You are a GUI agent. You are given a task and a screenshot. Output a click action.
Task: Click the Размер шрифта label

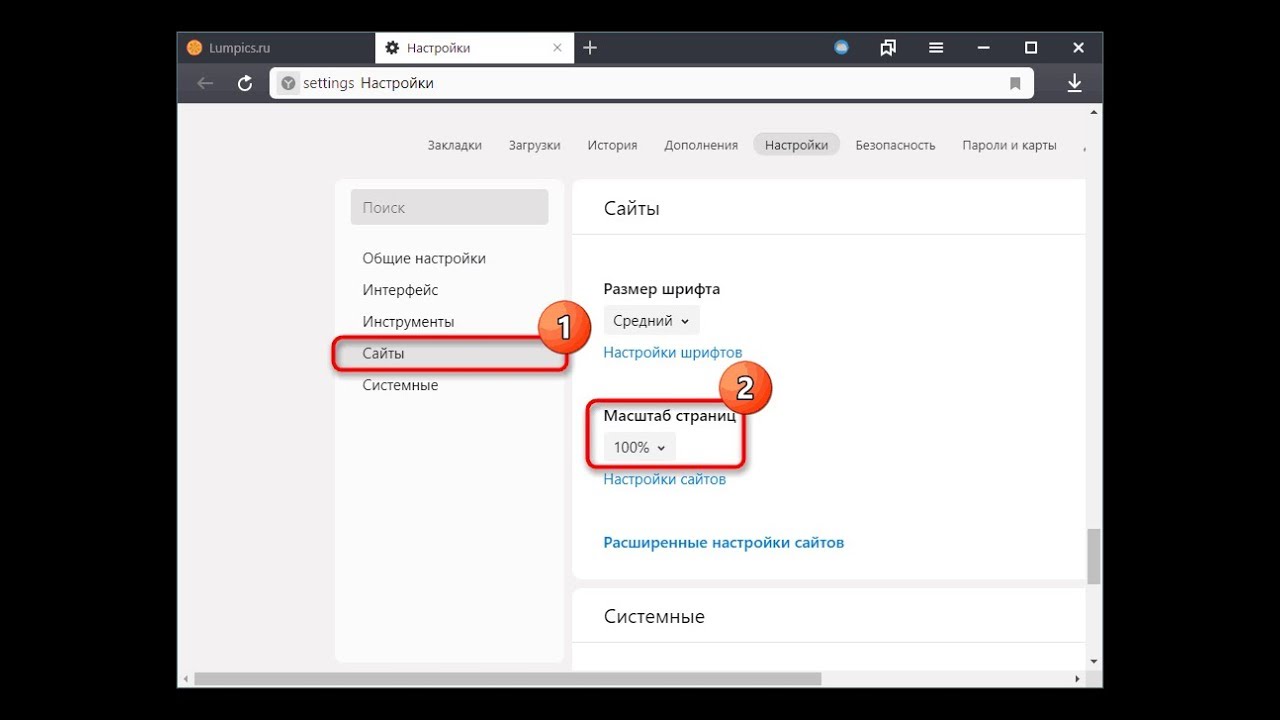(x=662, y=289)
